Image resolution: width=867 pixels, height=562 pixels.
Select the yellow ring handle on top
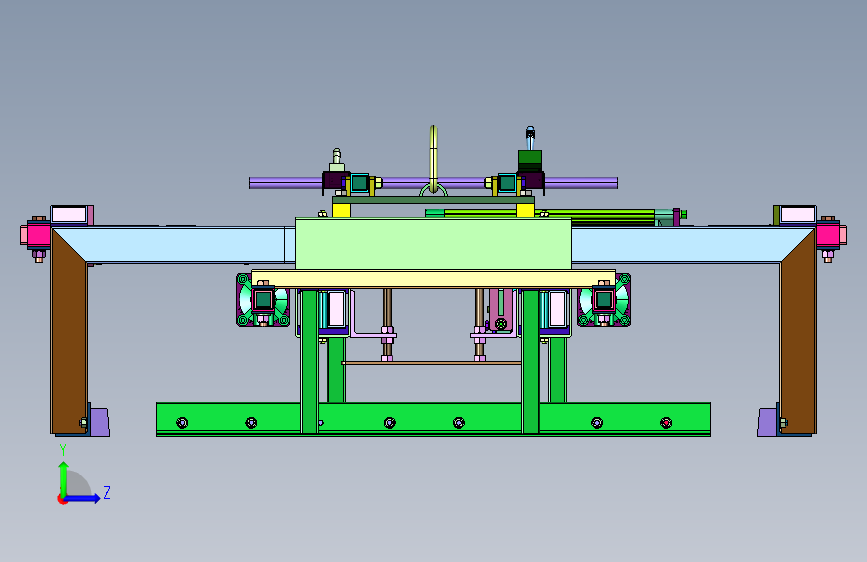pos(434,160)
